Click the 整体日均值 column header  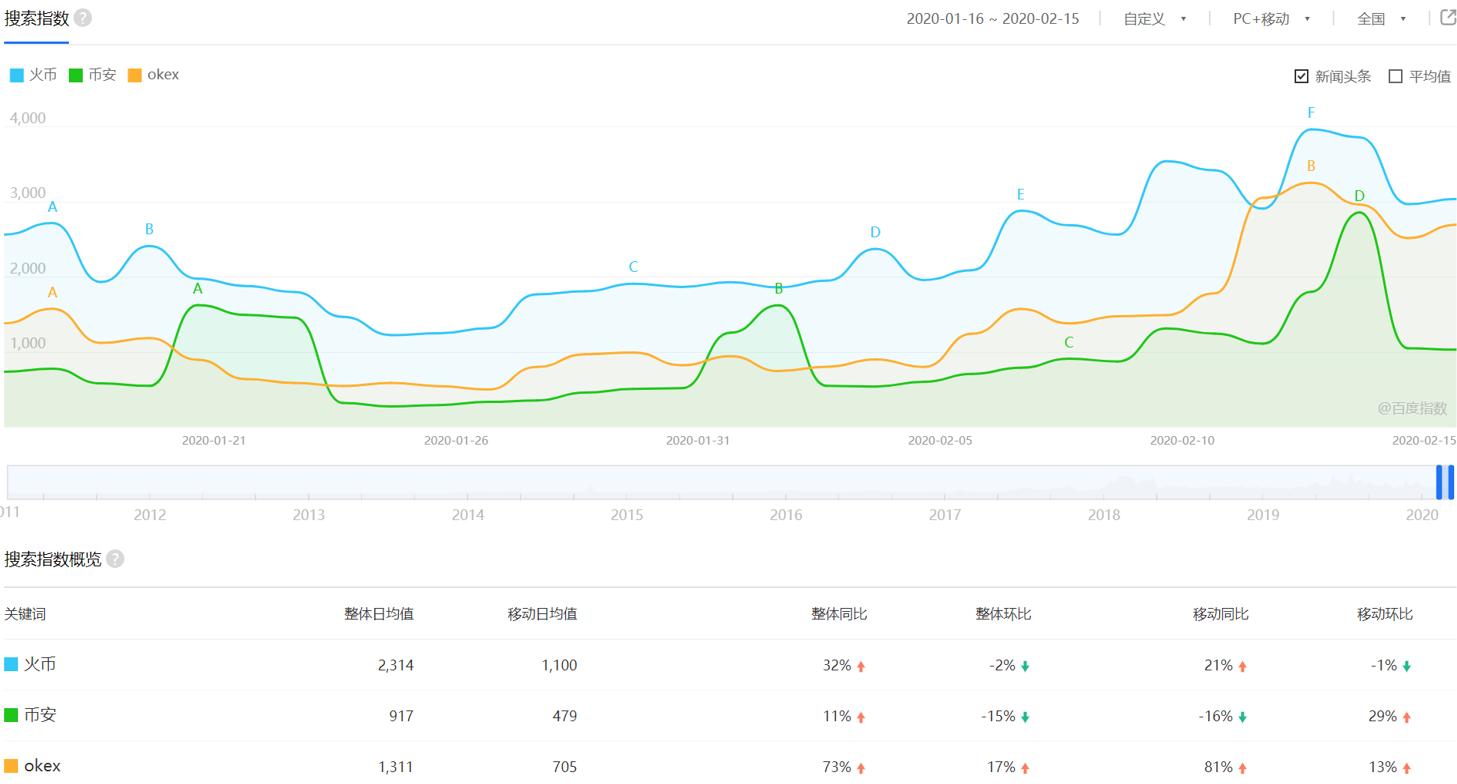pyautogui.click(x=379, y=614)
